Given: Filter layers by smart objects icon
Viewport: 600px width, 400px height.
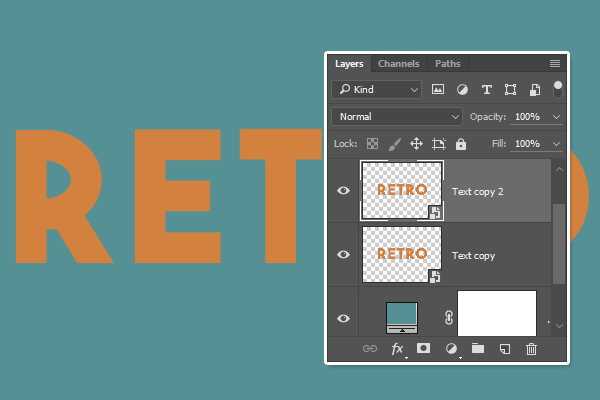Looking at the screenshot, I should [x=535, y=90].
